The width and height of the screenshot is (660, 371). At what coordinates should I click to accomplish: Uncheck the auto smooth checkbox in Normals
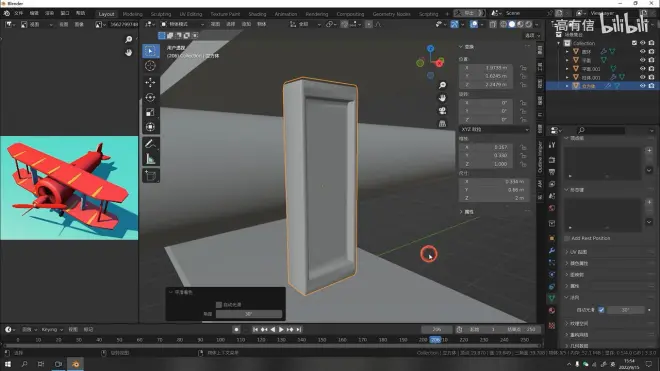coord(601,310)
